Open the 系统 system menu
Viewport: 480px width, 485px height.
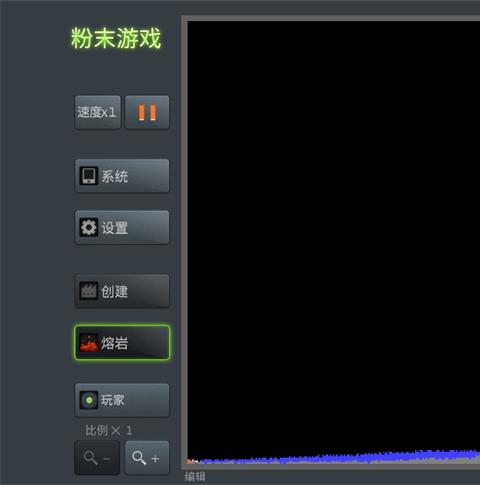[122, 176]
